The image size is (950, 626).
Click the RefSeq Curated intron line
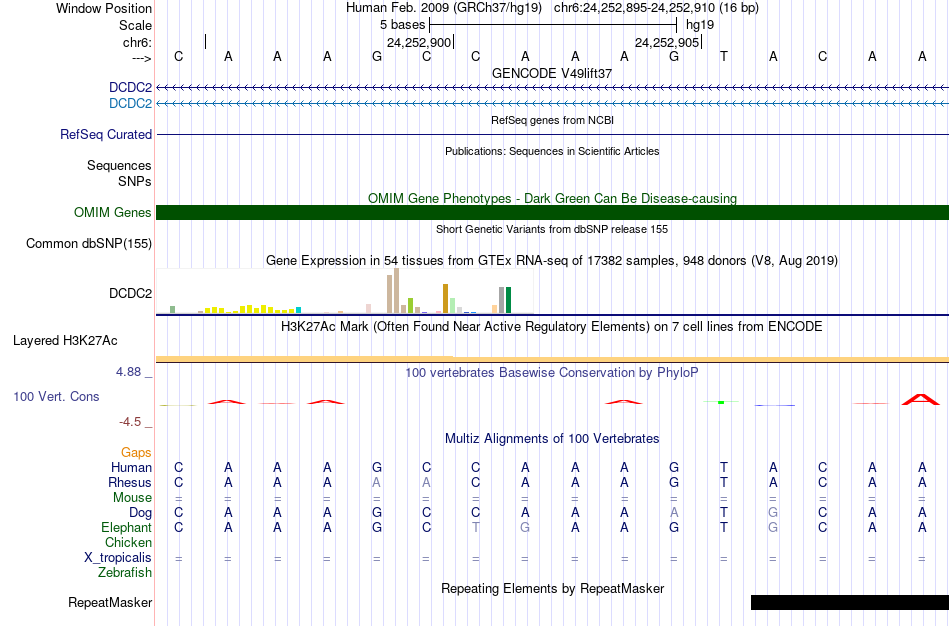tap(552, 135)
